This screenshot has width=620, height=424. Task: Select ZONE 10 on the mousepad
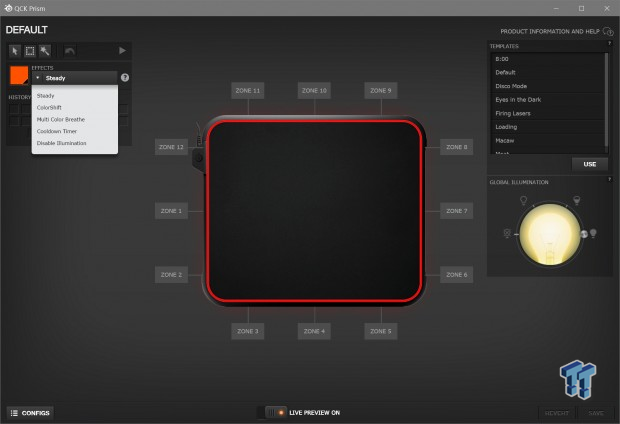click(x=314, y=91)
